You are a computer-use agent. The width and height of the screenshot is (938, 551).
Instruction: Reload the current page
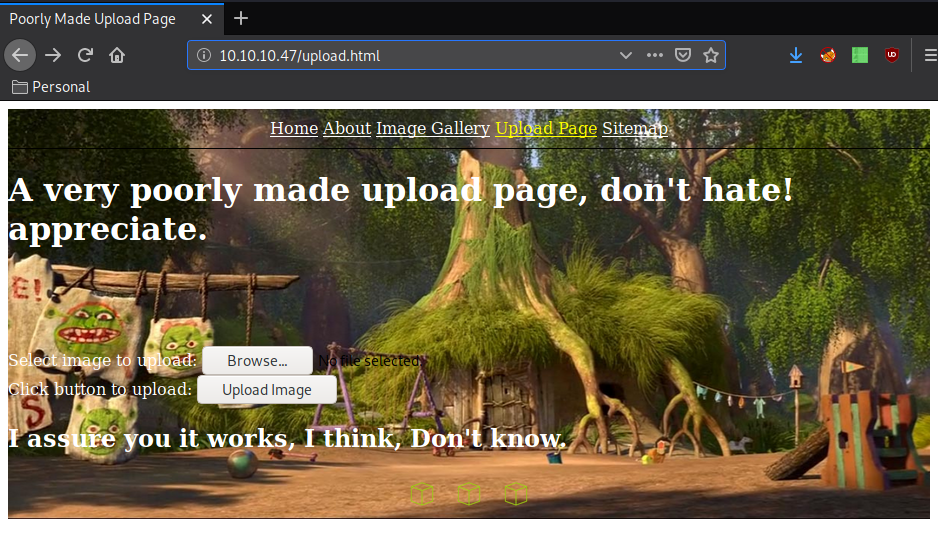tap(85, 56)
